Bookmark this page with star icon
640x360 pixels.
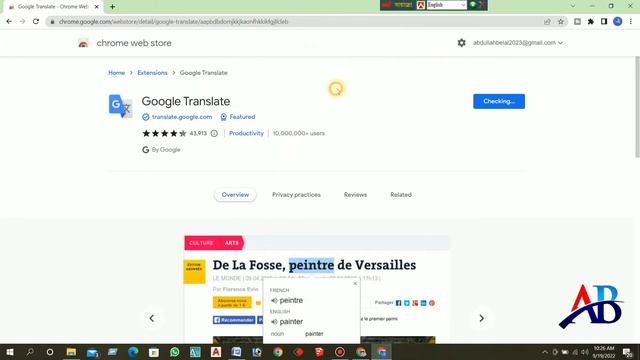[561, 22]
